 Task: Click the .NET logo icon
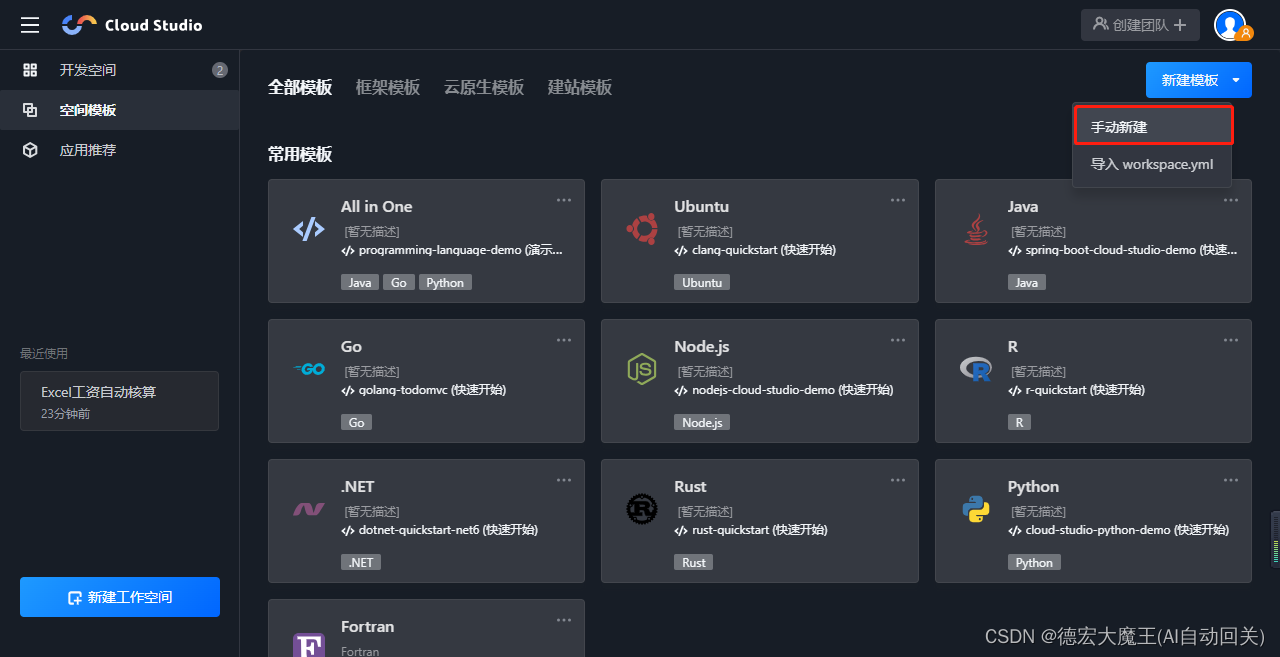[x=309, y=509]
